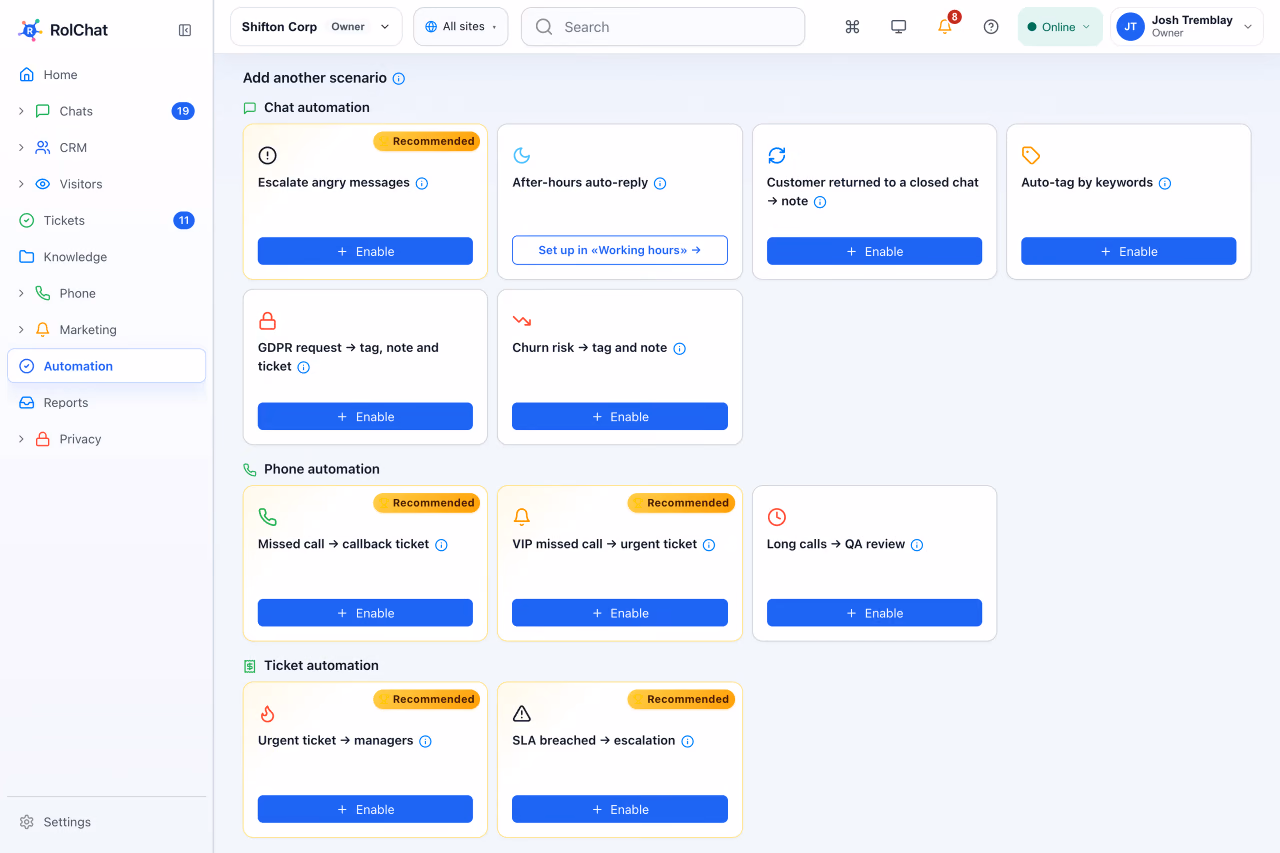Show info for After-hours auto-reply

pos(660,183)
